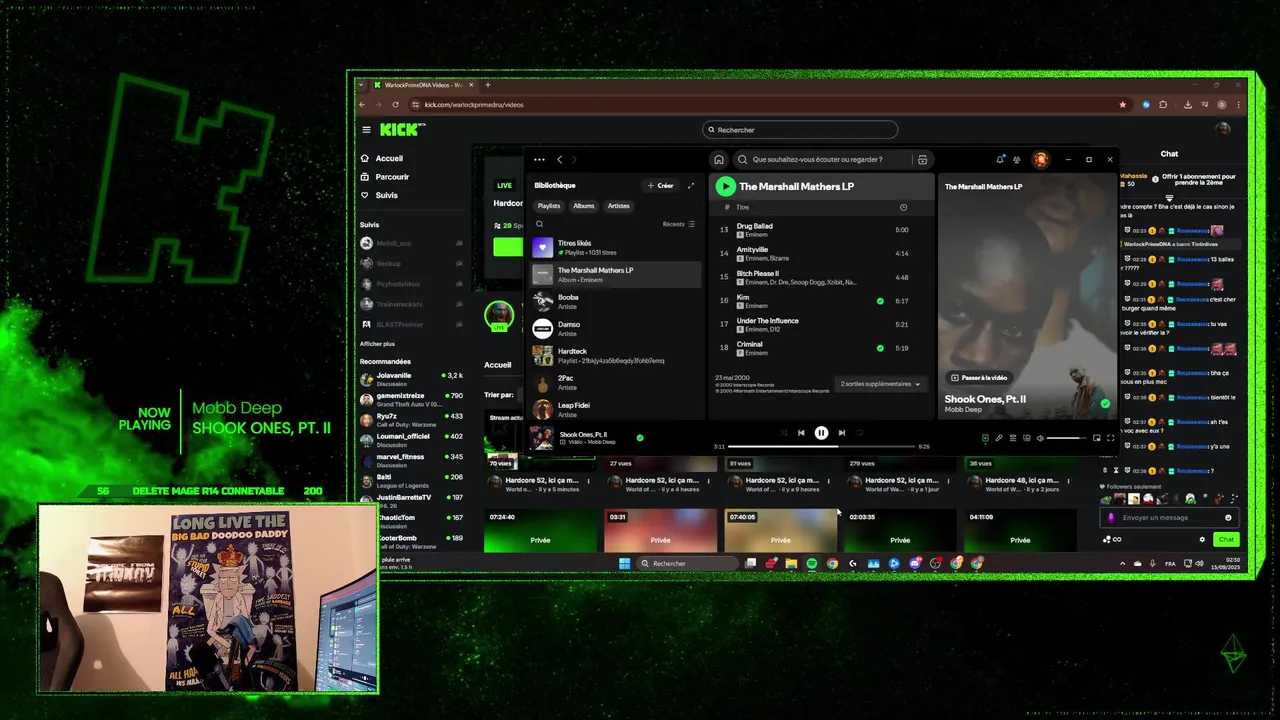The image size is (1280, 720).
Task: Click 'Passer à la vidéo' button
Action: pos(978,378)
